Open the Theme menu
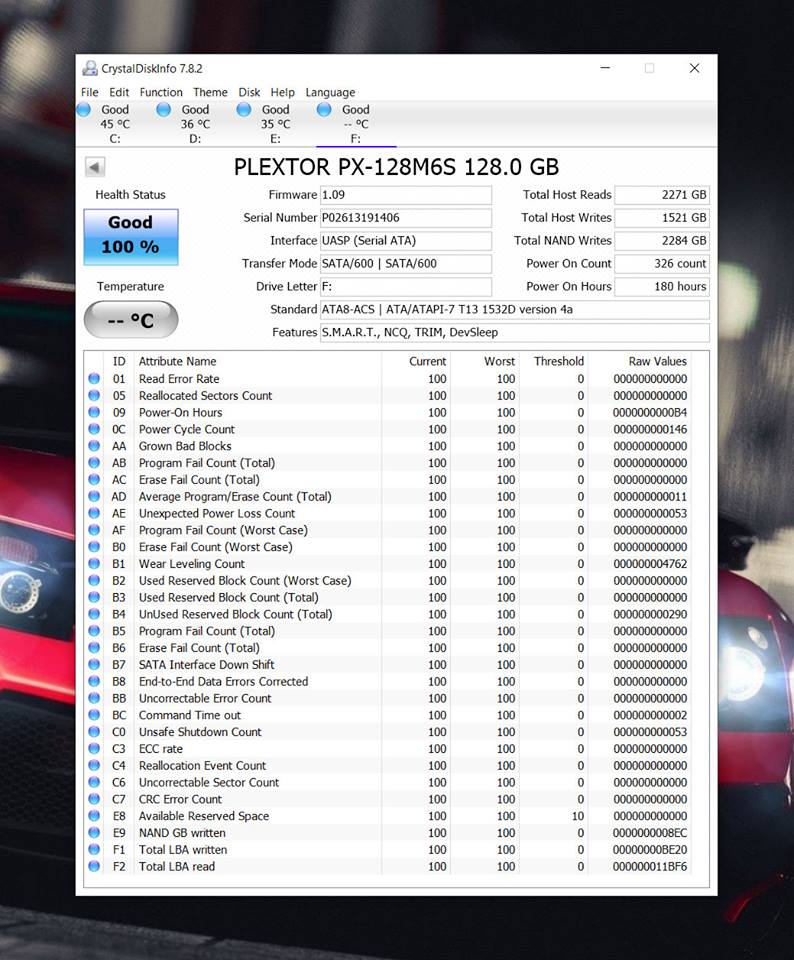Image resolution: width=794 pixels, height=960 pixels. click(210, 92)
